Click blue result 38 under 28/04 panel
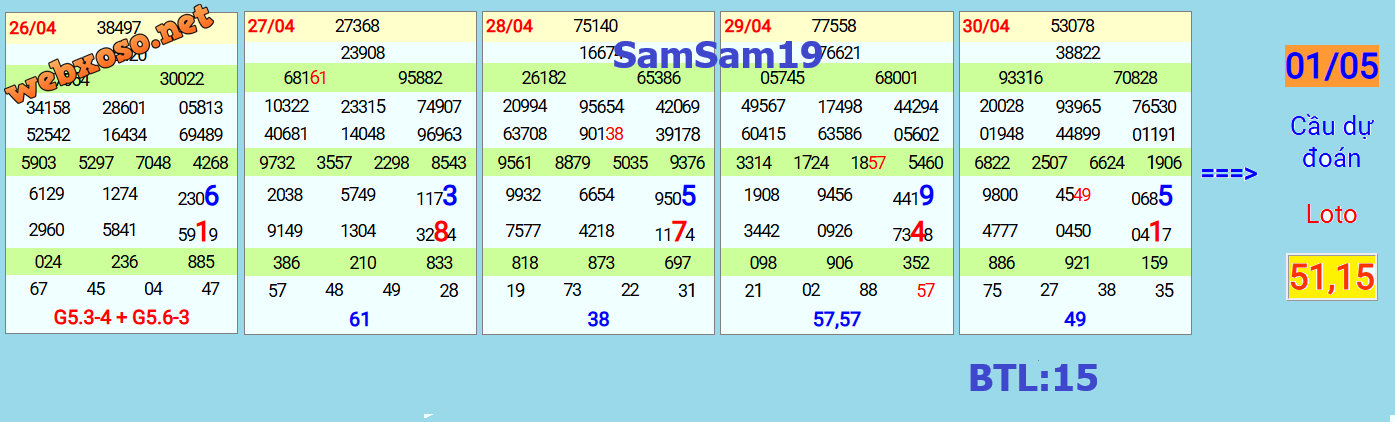The image size is (1395, 422). pyautogui.click(x=598, y=319)
